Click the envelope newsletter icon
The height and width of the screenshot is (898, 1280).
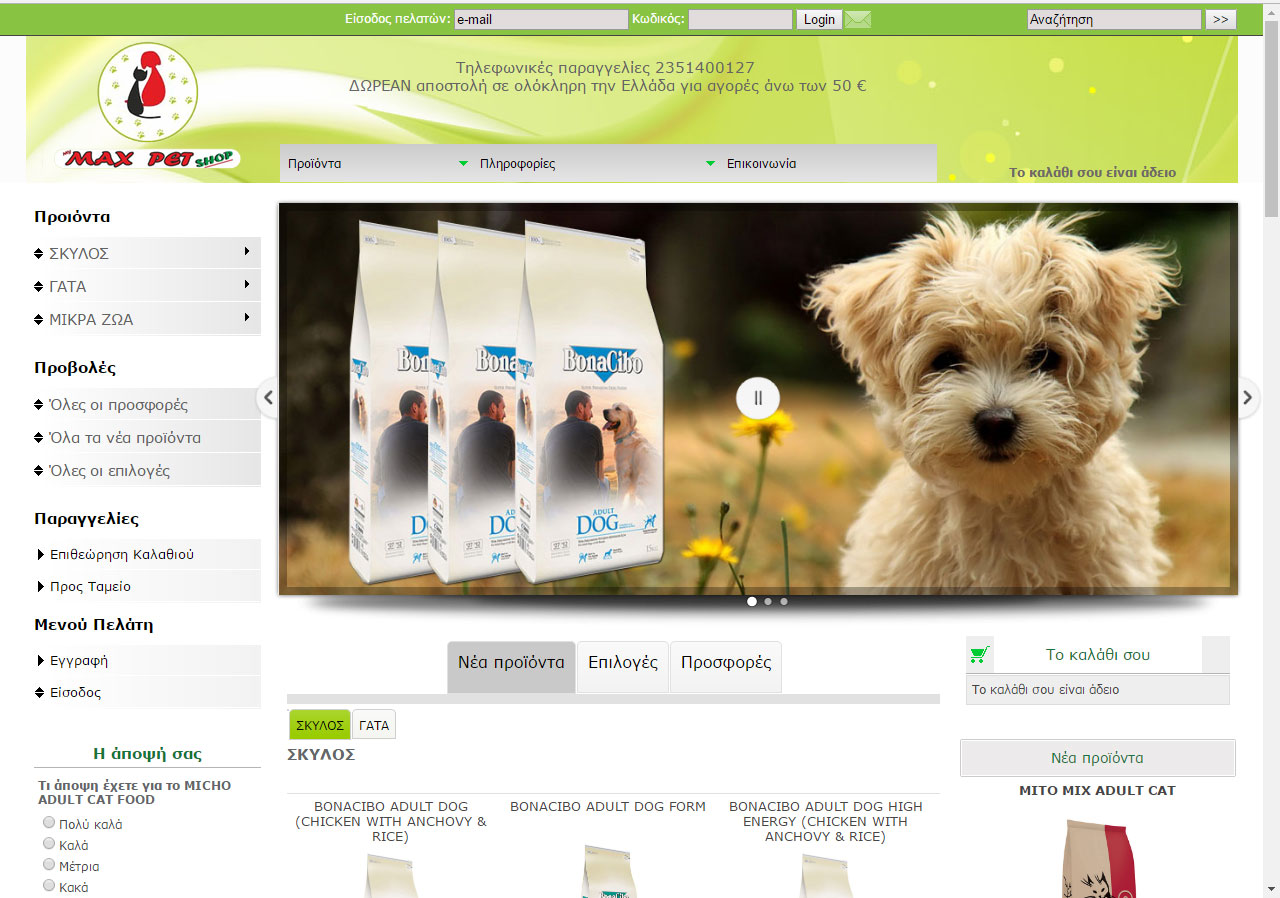coord(858,19)
